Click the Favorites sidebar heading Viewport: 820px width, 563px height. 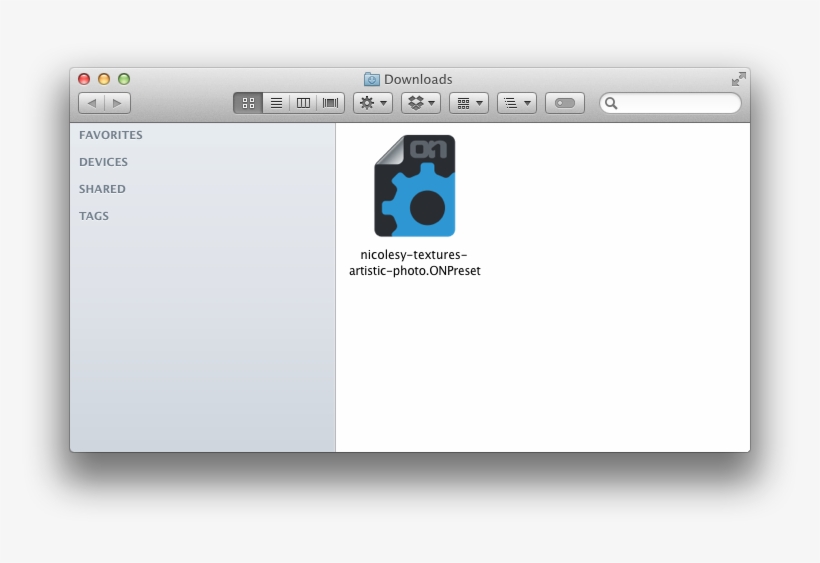point(111,135)
